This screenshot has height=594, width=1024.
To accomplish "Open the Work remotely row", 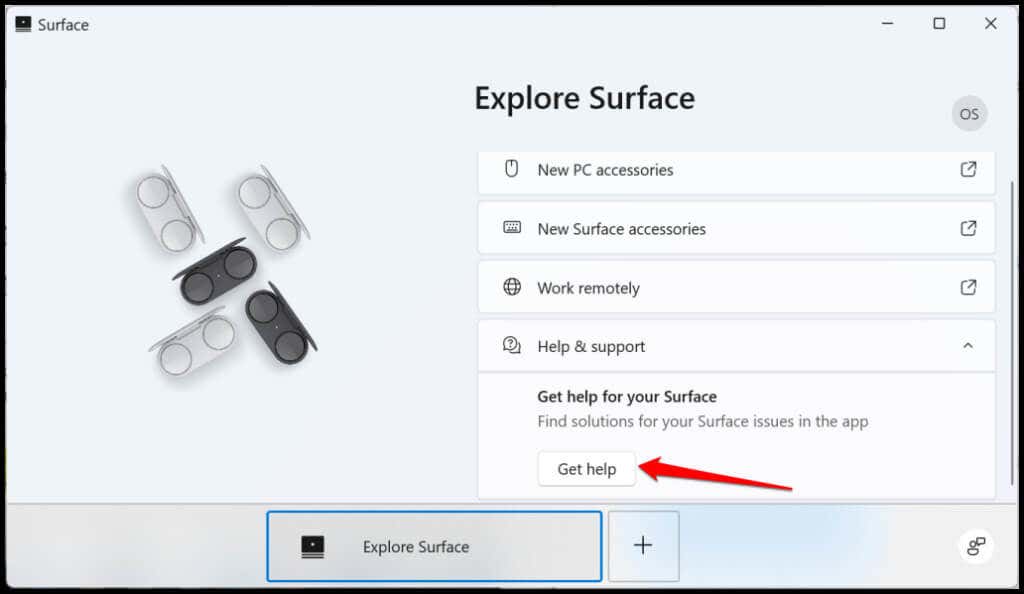I will 736,287.
